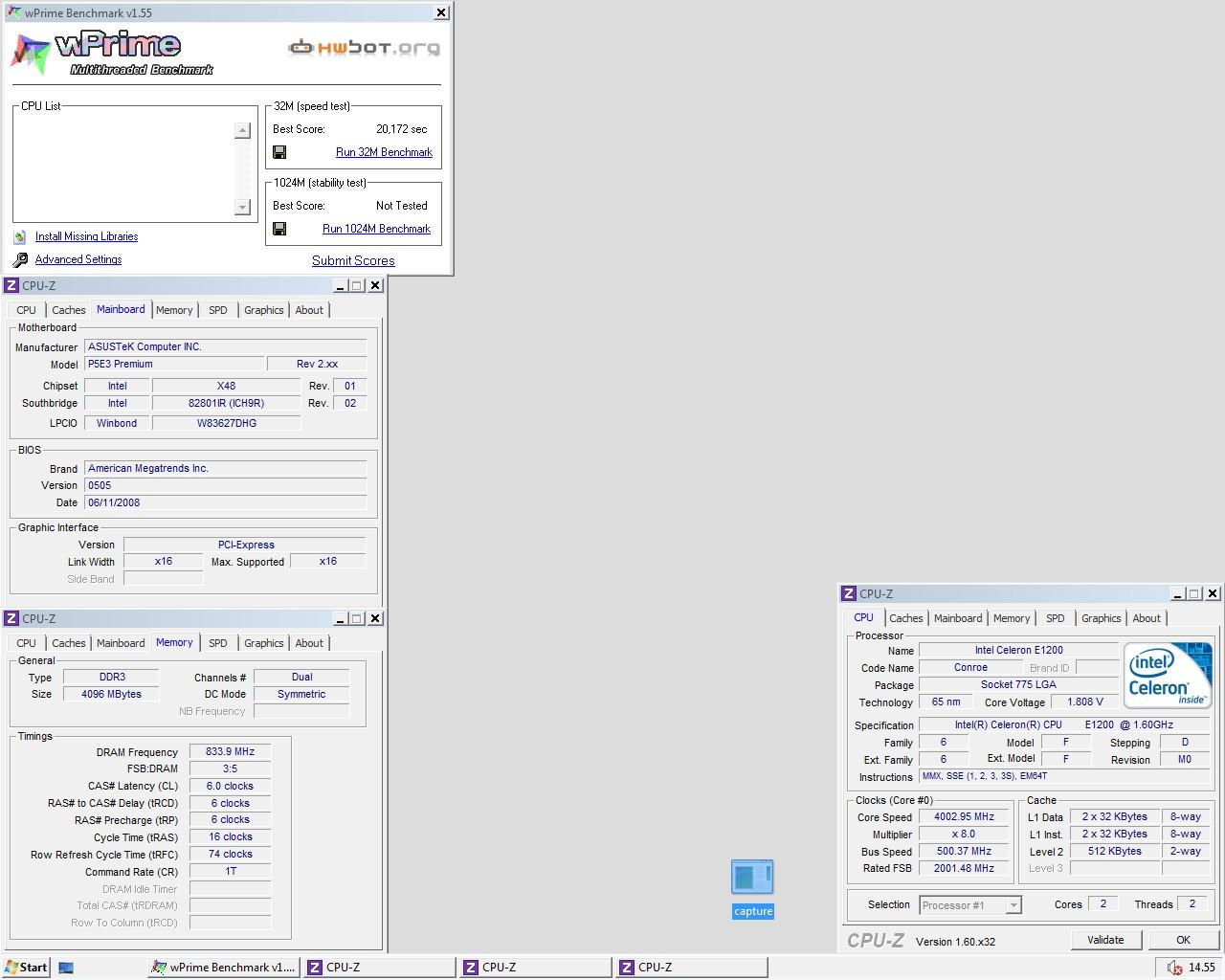Open the Processor #1 selection dropdown
Screen dimensions: 1225x980
1013,904
